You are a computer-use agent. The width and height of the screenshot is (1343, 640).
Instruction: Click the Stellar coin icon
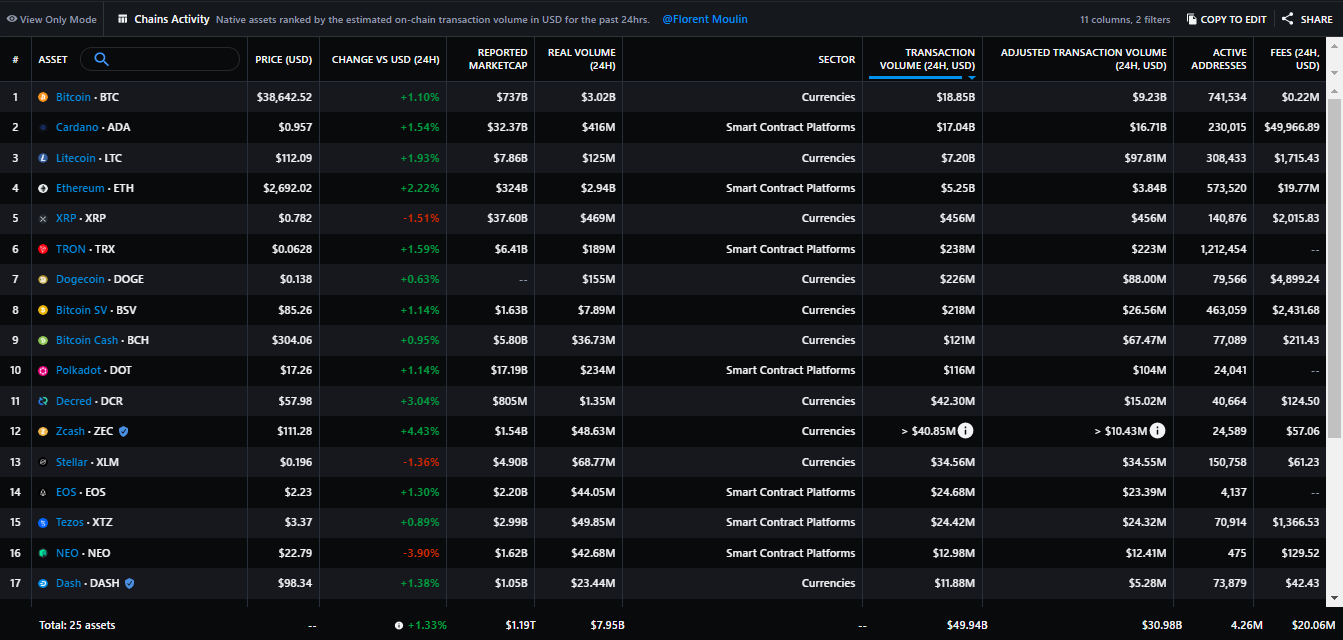point(43,462)
